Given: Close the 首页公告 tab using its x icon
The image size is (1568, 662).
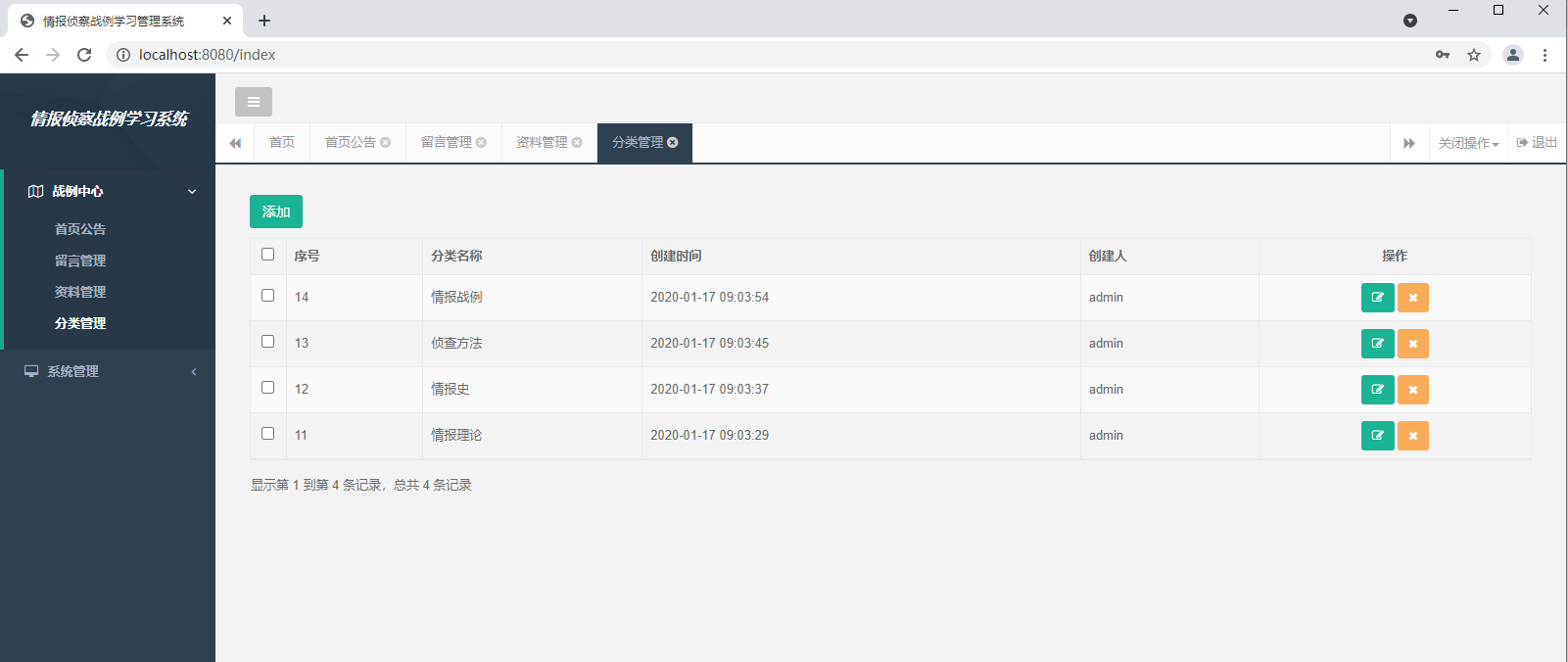Looking at the screenshot, I should [x=386, y=143].
